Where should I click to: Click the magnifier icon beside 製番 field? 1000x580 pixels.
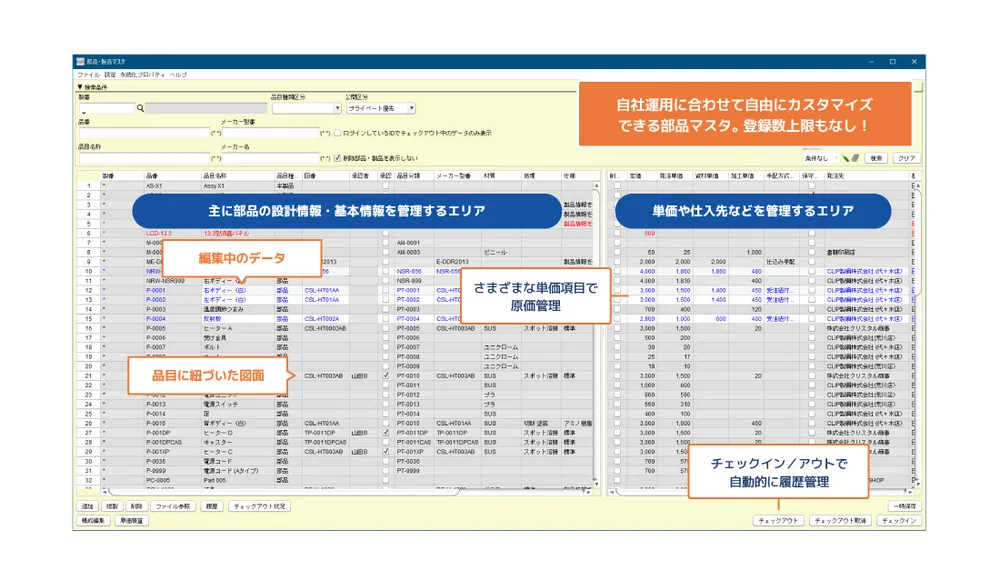(140, 108)
